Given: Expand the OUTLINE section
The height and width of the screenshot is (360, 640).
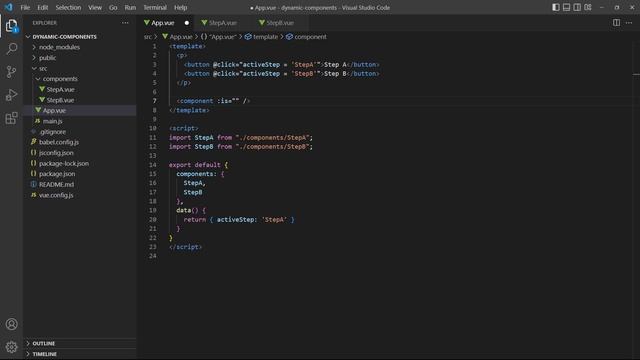Looking at the screenshot, I should [80, 343].
